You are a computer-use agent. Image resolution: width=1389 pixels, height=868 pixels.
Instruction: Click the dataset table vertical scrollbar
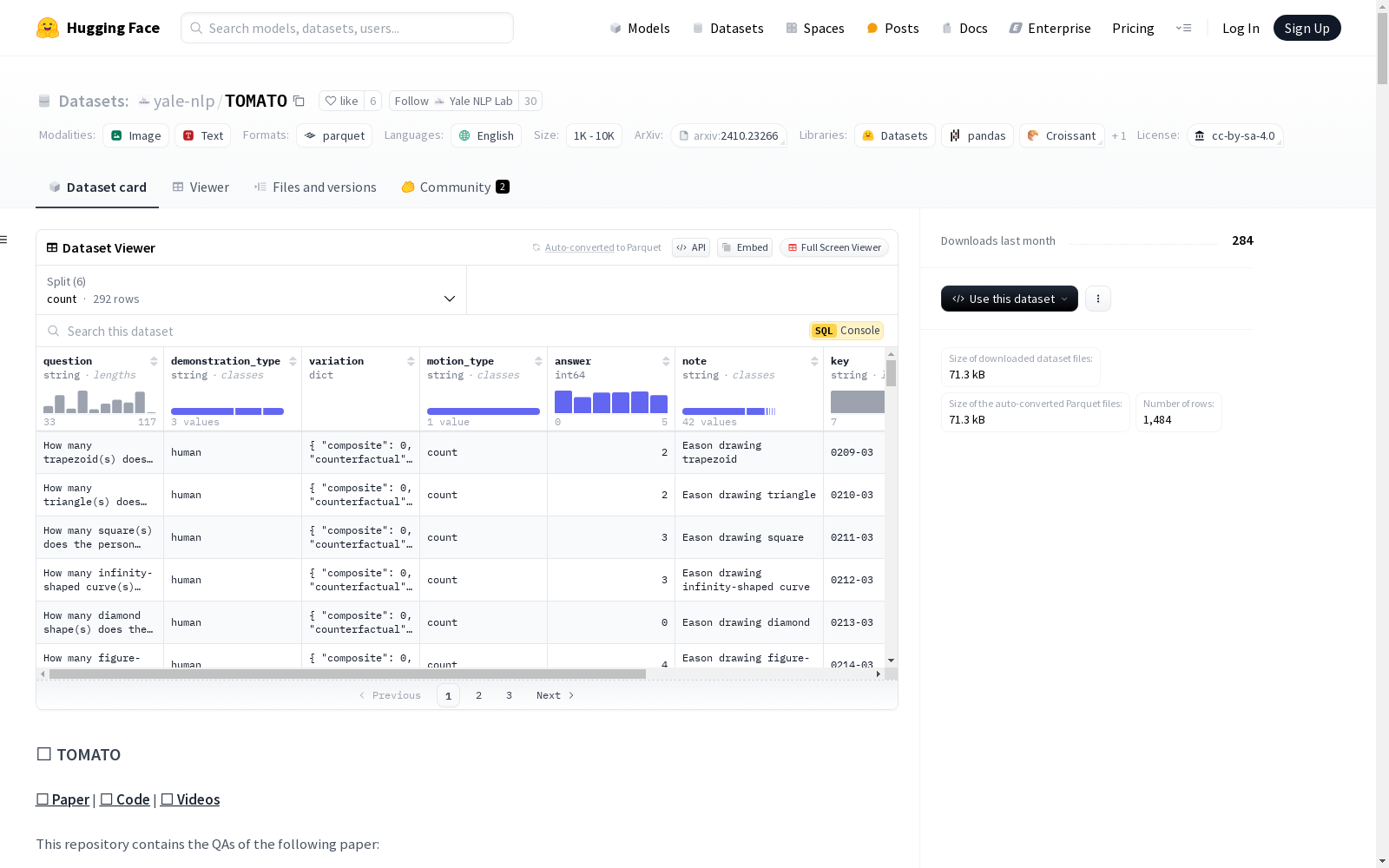[891, 373]
